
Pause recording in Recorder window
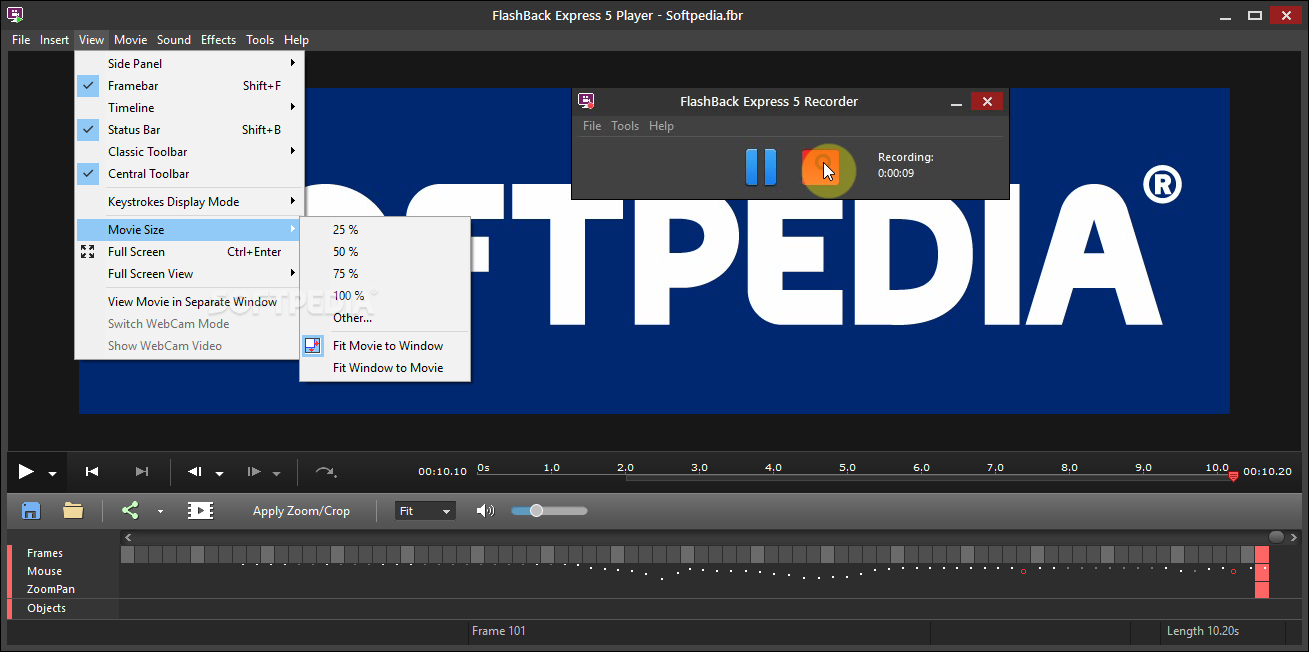pos(761,167)
